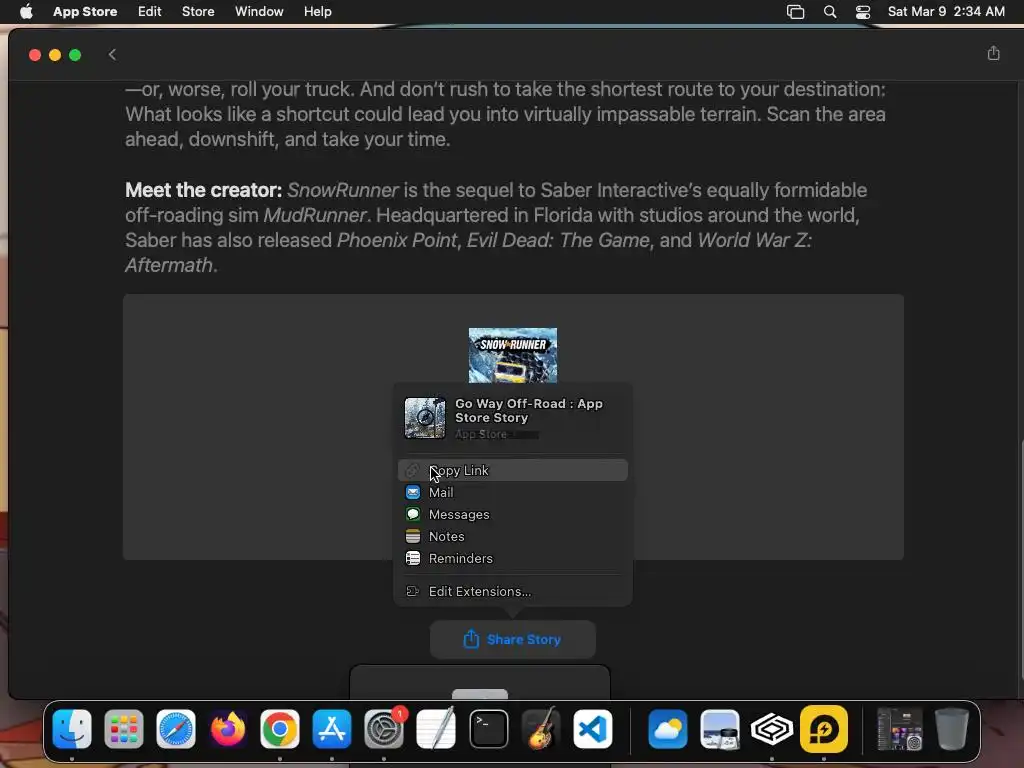
Task: Go back using the toolbar chevron
Action: pyautogui.click(x=112, y=55)
